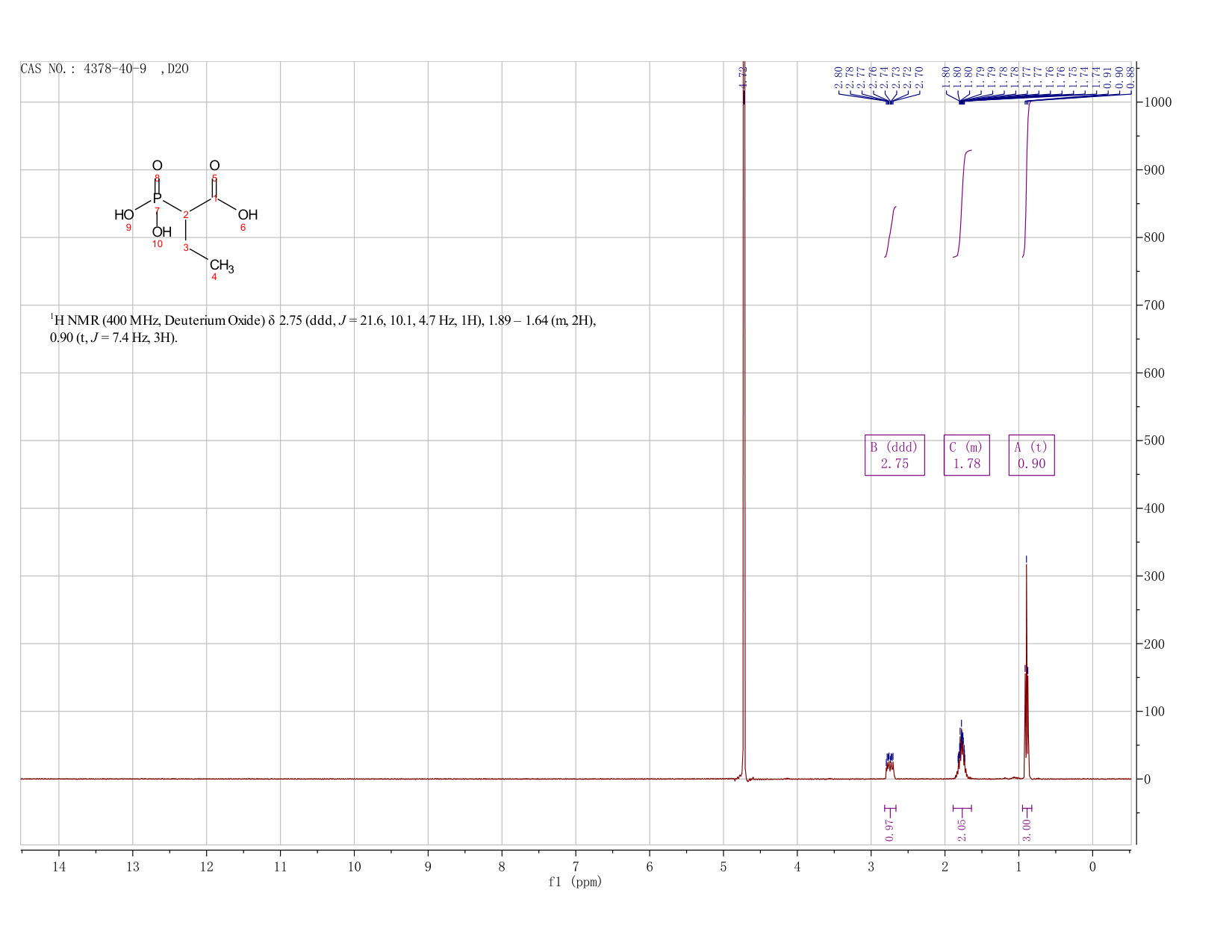Click the integral curve above 2.75 ppm
Image resolution: width=1232 pixels, height=952 pixels.
(x=890, y=231)
